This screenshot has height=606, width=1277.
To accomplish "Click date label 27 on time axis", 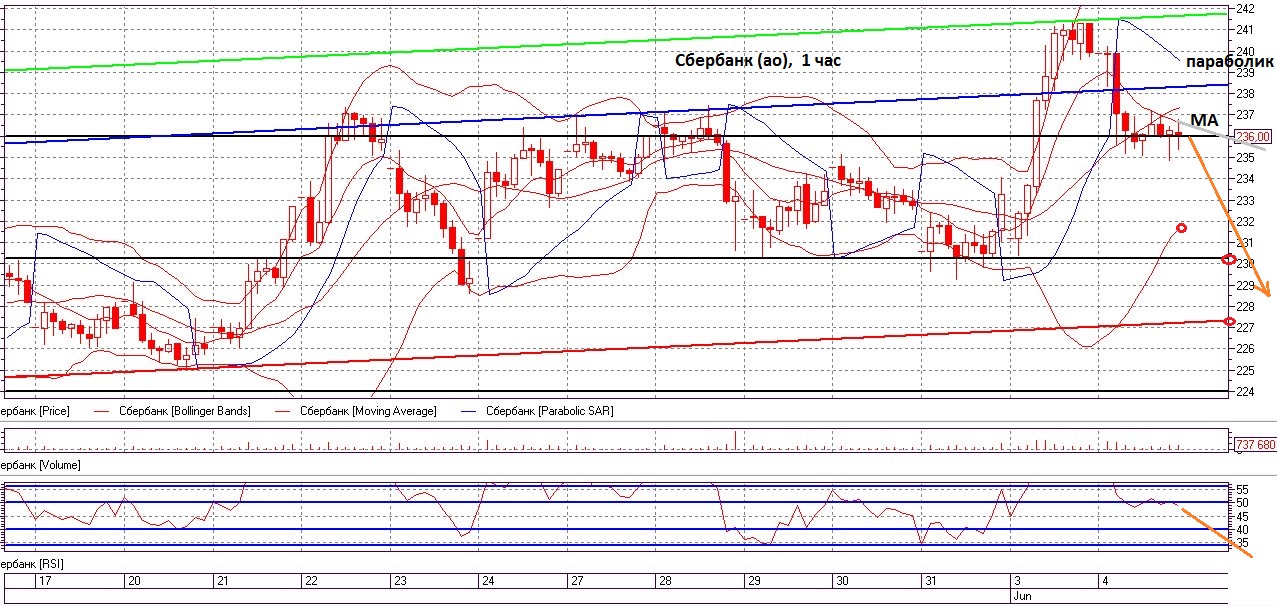I will 577,580.
